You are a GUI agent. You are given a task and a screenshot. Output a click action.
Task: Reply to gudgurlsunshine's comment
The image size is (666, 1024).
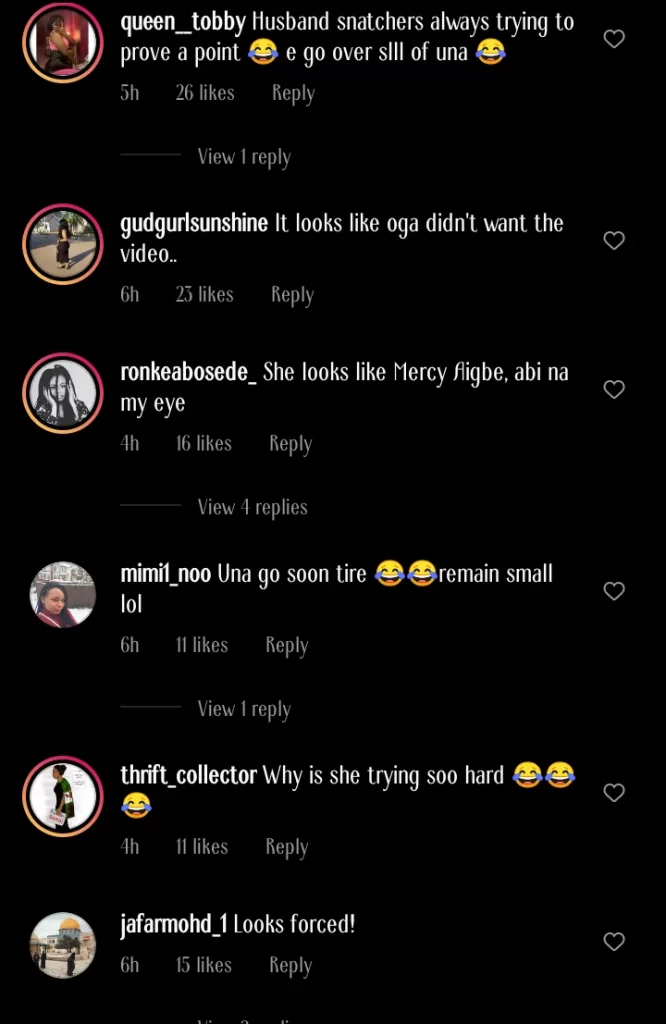click(292, 295)
